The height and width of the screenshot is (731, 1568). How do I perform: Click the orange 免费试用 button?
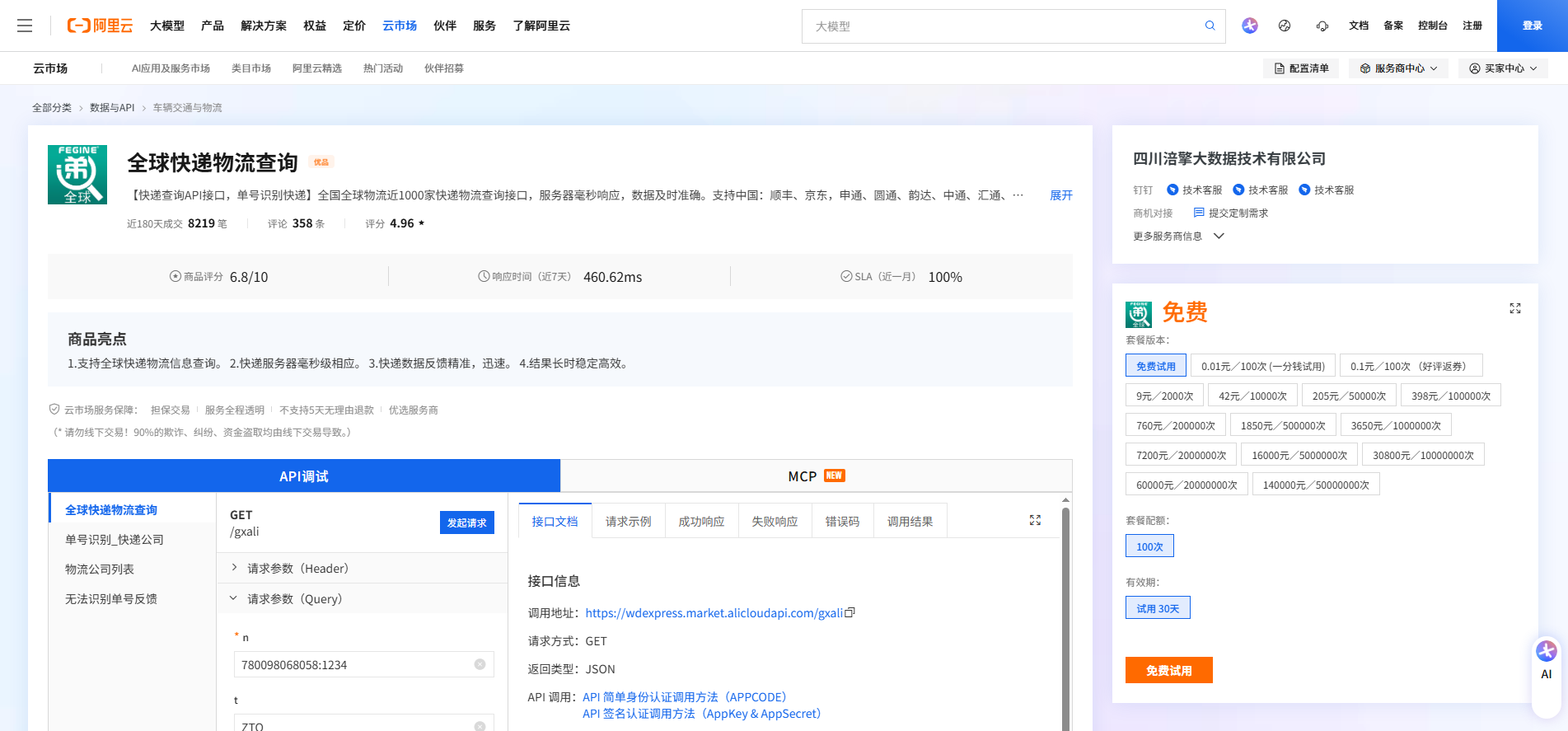point(1169,670)
